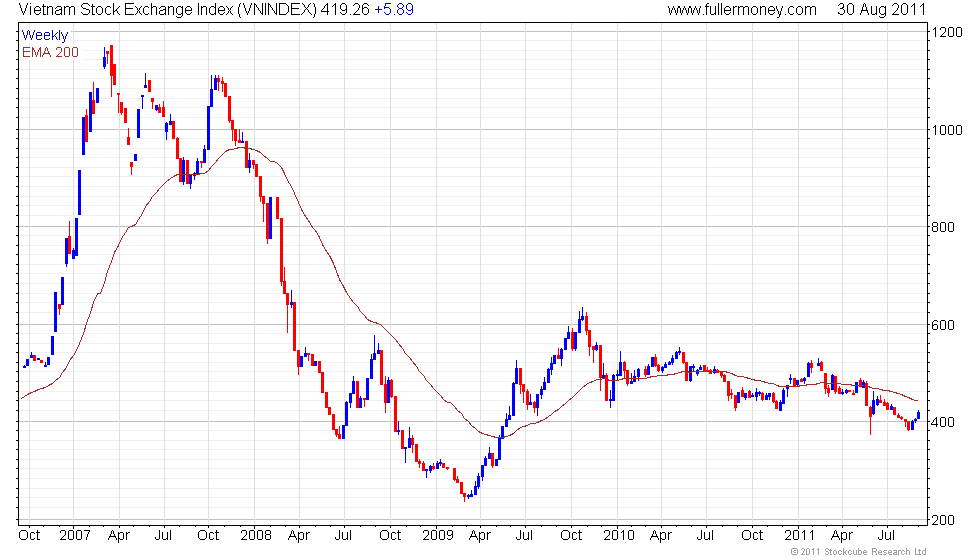Screen dimensions: 980x560
Task: Click the +5.89 change value
Action: click(394, 10)
